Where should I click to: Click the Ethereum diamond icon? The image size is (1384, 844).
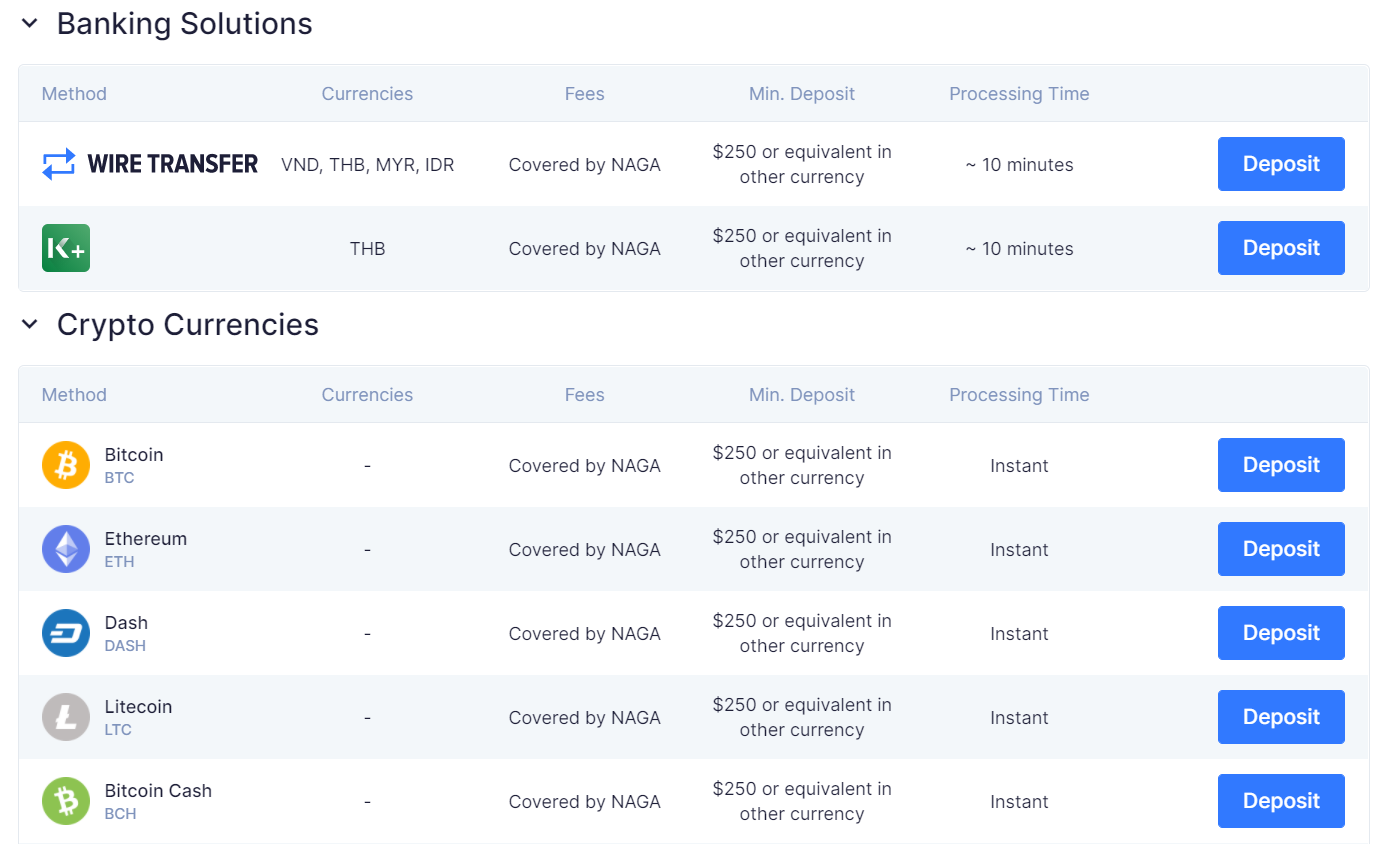coord(66,549)
